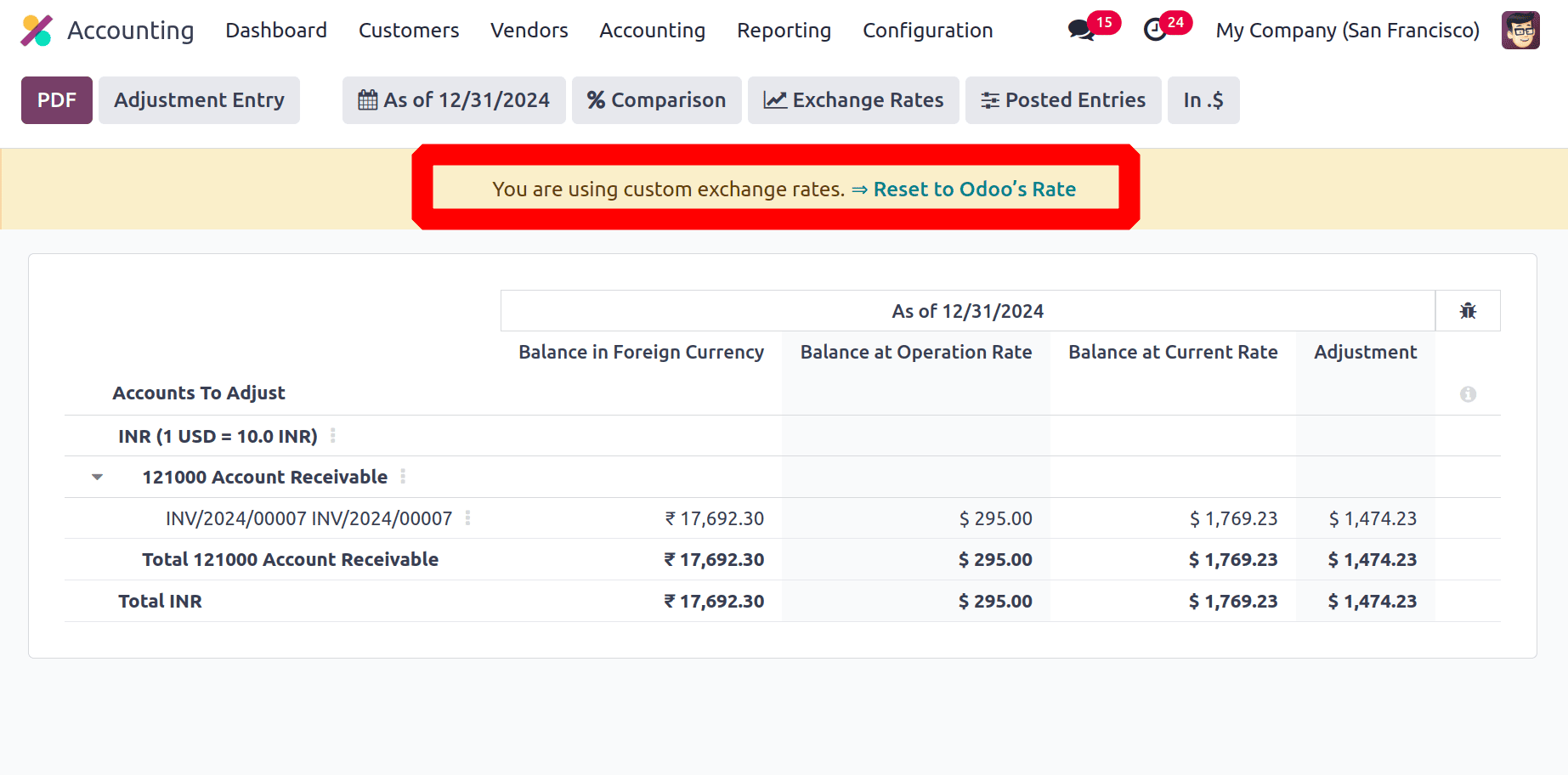Open the Vendors menu
The image size is (1568, 775).
529,31
